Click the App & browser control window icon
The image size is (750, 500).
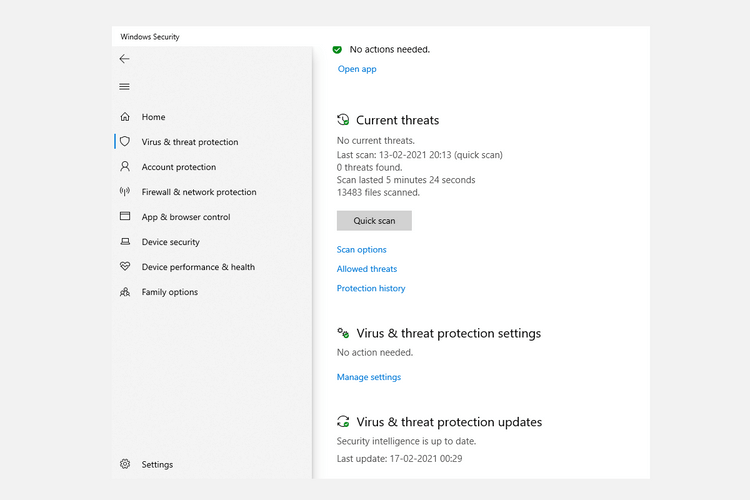(x=125, y=216)
